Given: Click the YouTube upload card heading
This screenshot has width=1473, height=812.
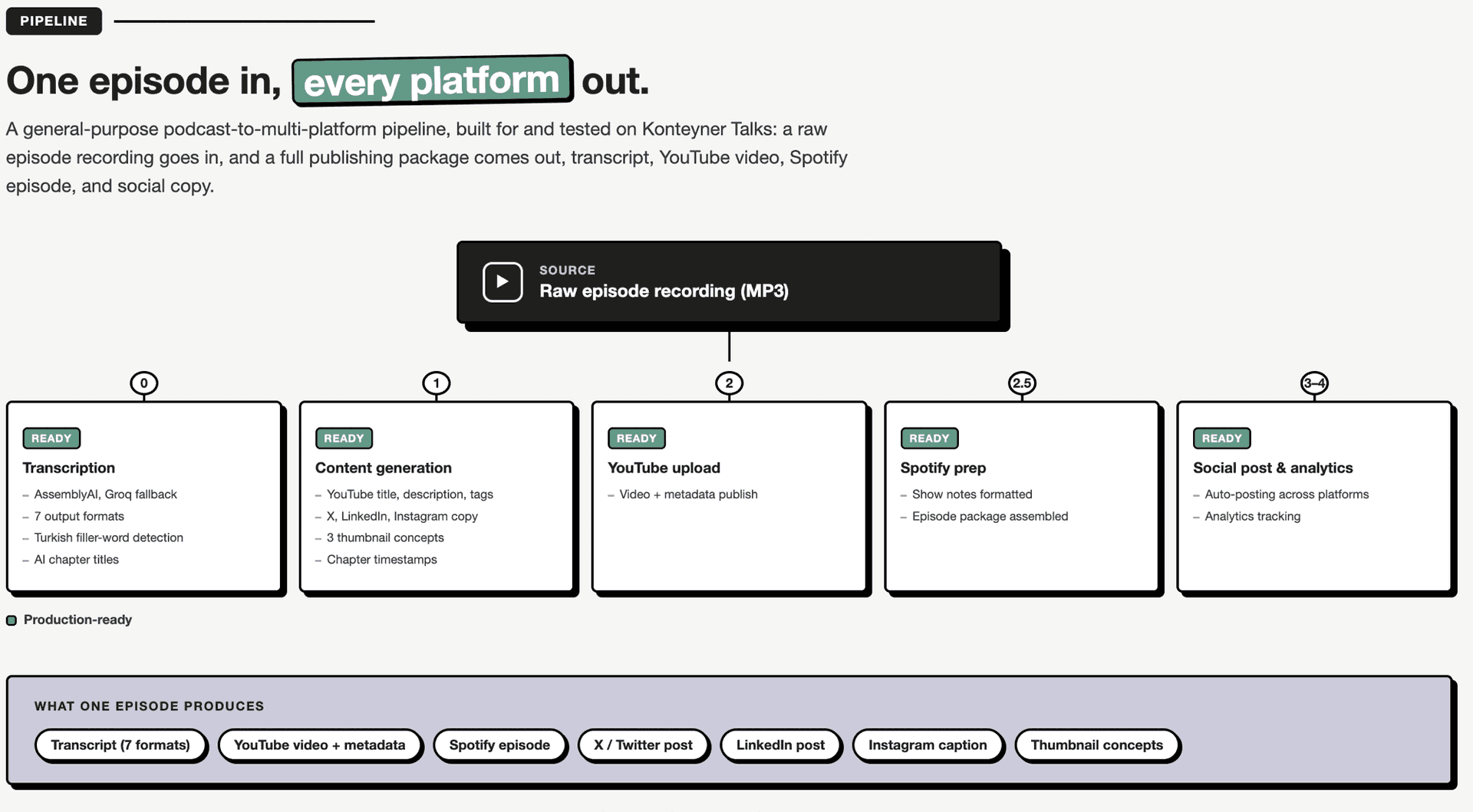Looking at the screenshot, I should click(664, 468).
